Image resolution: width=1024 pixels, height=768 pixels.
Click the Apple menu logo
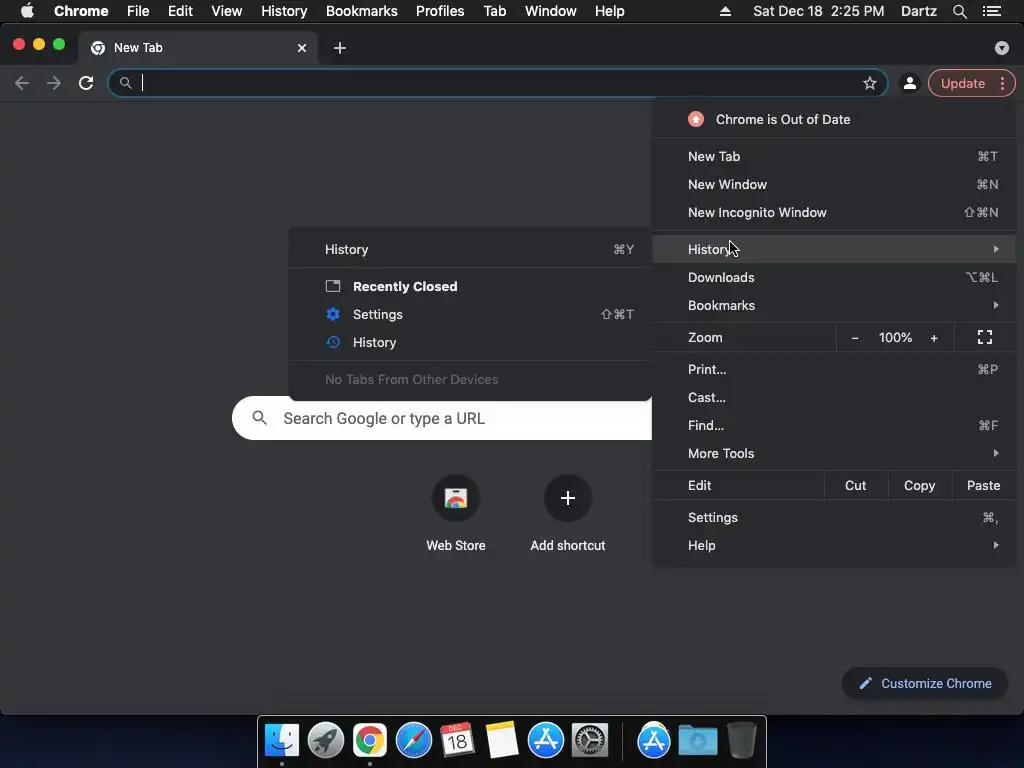[27, 11]
